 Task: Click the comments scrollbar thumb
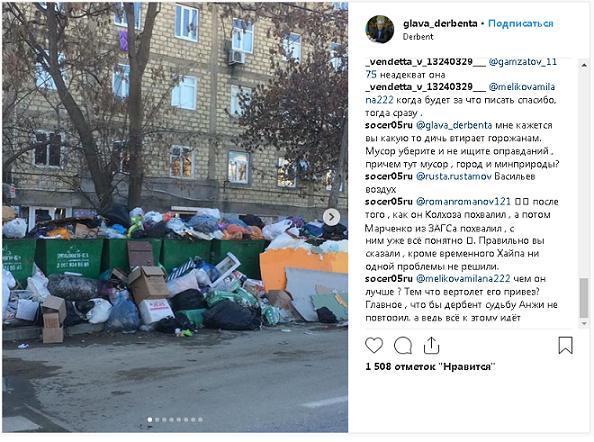(x=584, y=297)
